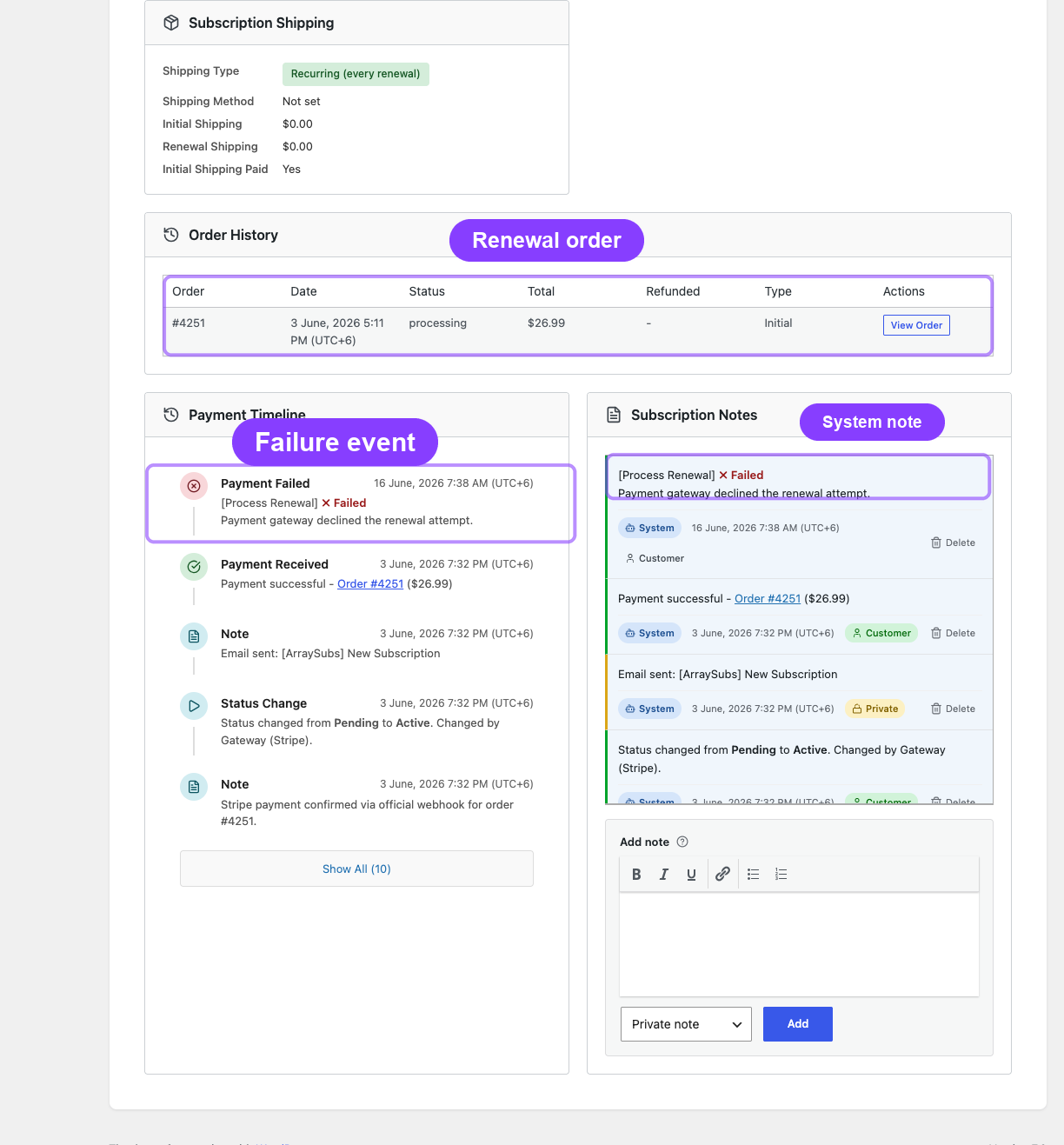Click the bulleted list icon
Viewport: 1064px width, 1145px height.
(x=754, y=875)
